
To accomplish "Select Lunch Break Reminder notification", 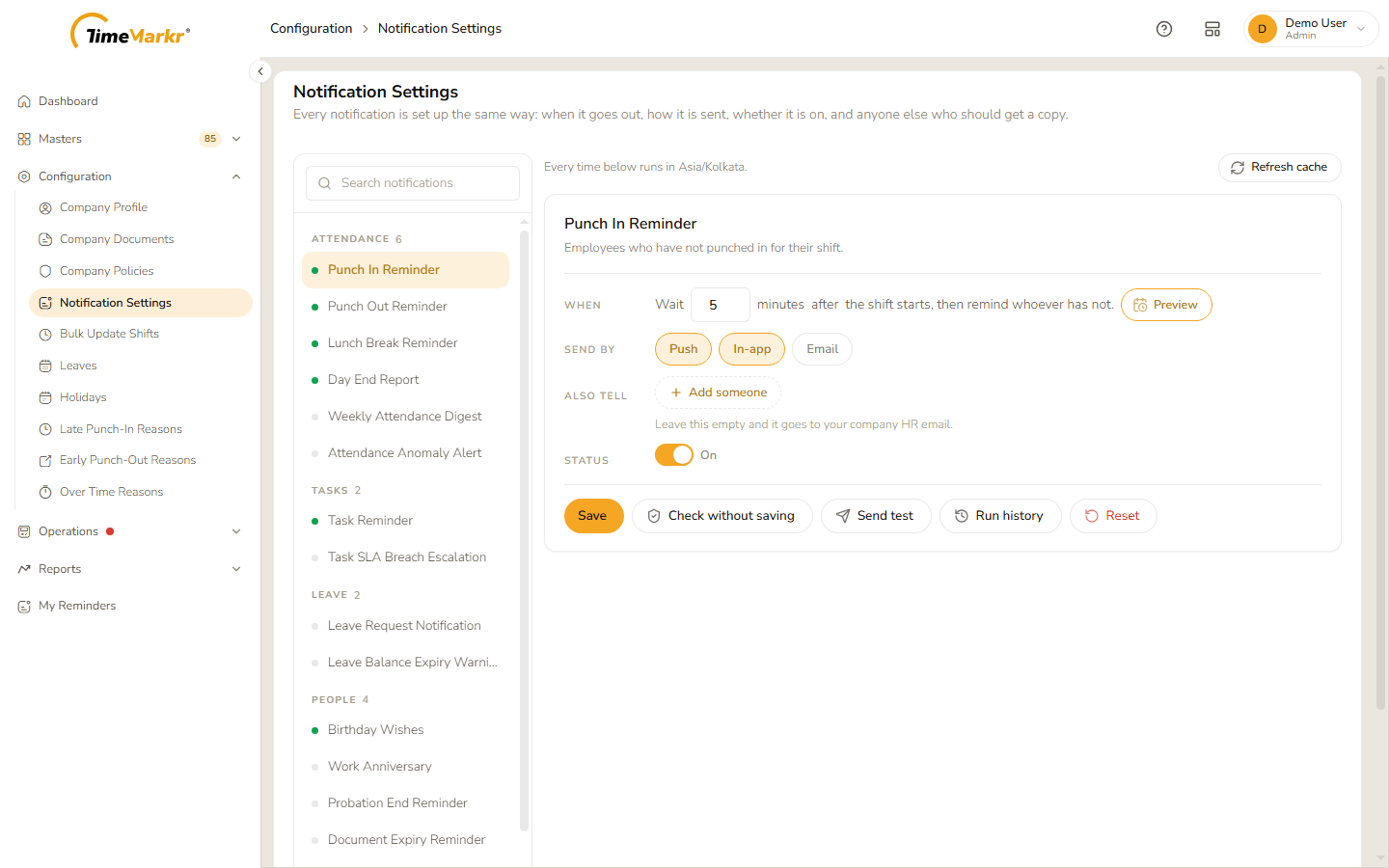I will point(405,343).
